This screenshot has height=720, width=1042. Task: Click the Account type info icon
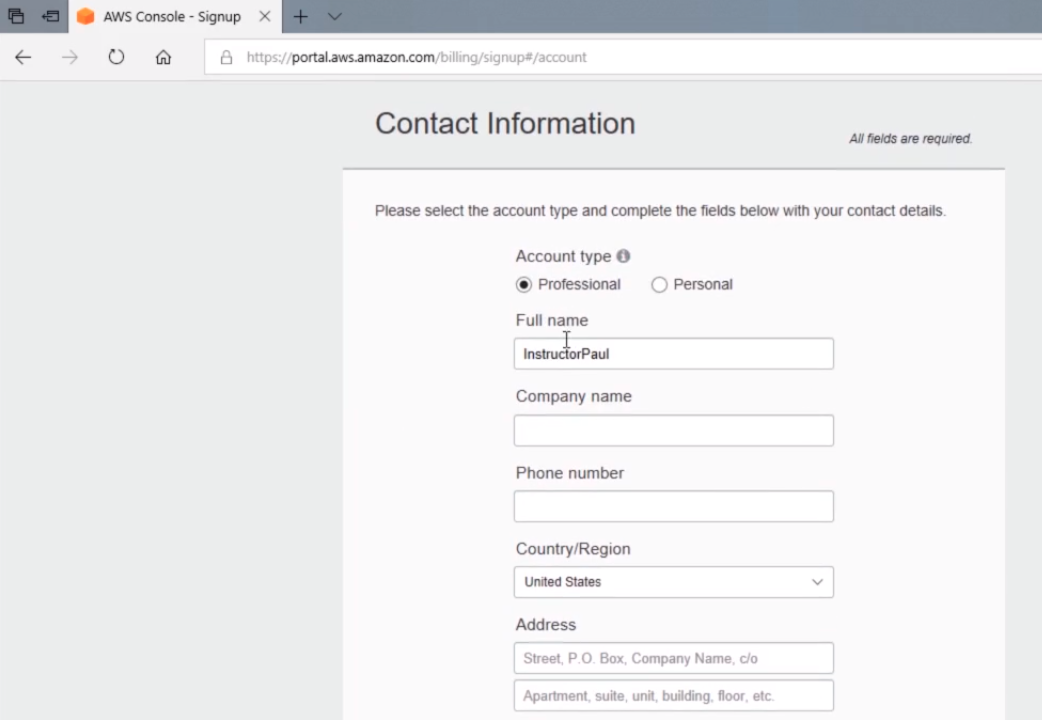(623, 256)
